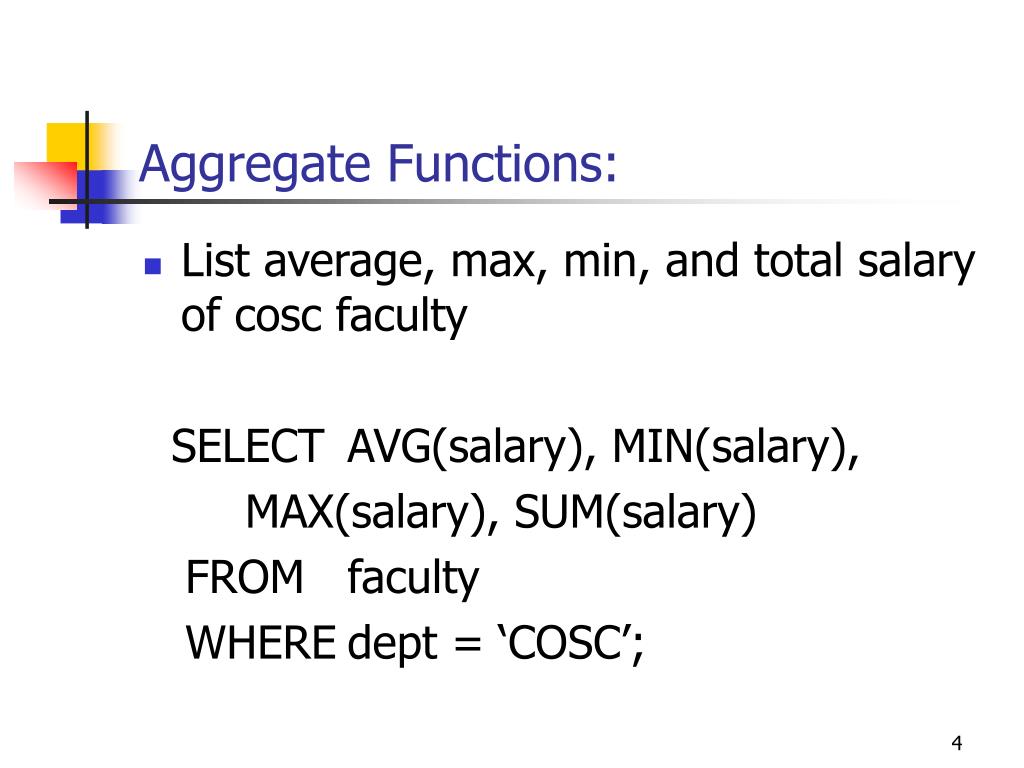The height and width of the screenshot is (768, 1024).
Task: Click the word 'dept' in the WHERE clause
Action: [392, 645]
